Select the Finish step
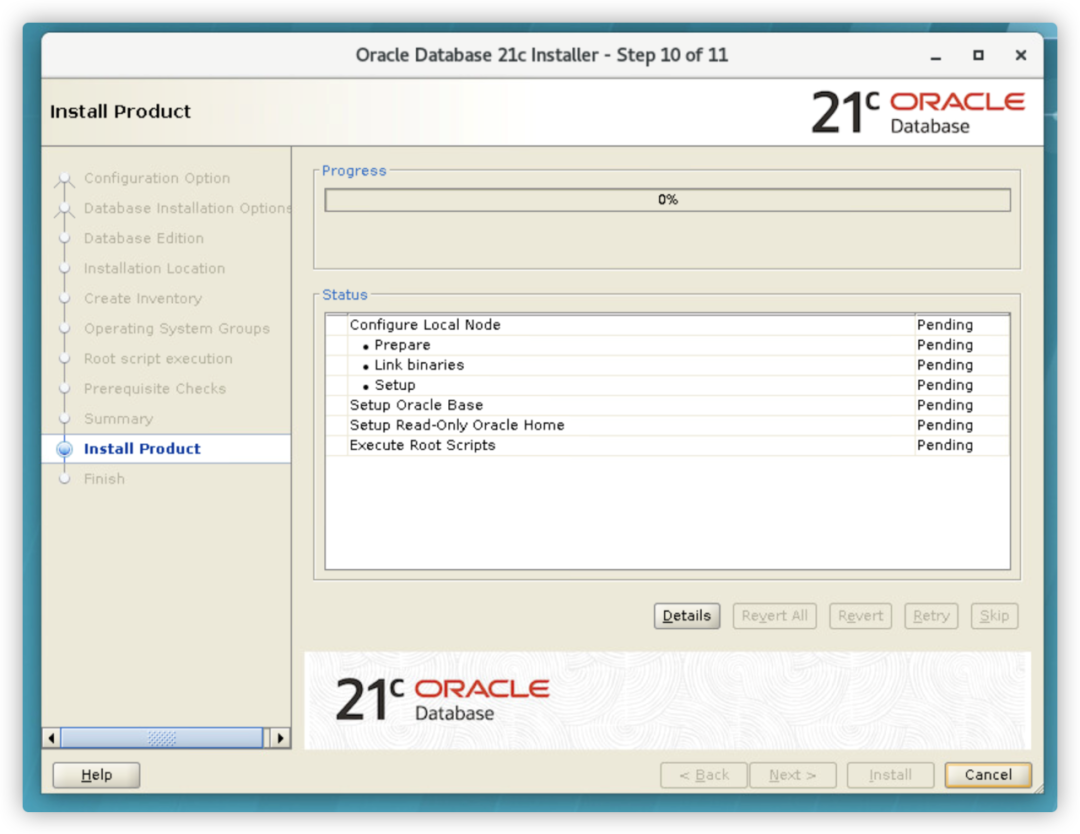1080x834 pixels. coord(104,479)
